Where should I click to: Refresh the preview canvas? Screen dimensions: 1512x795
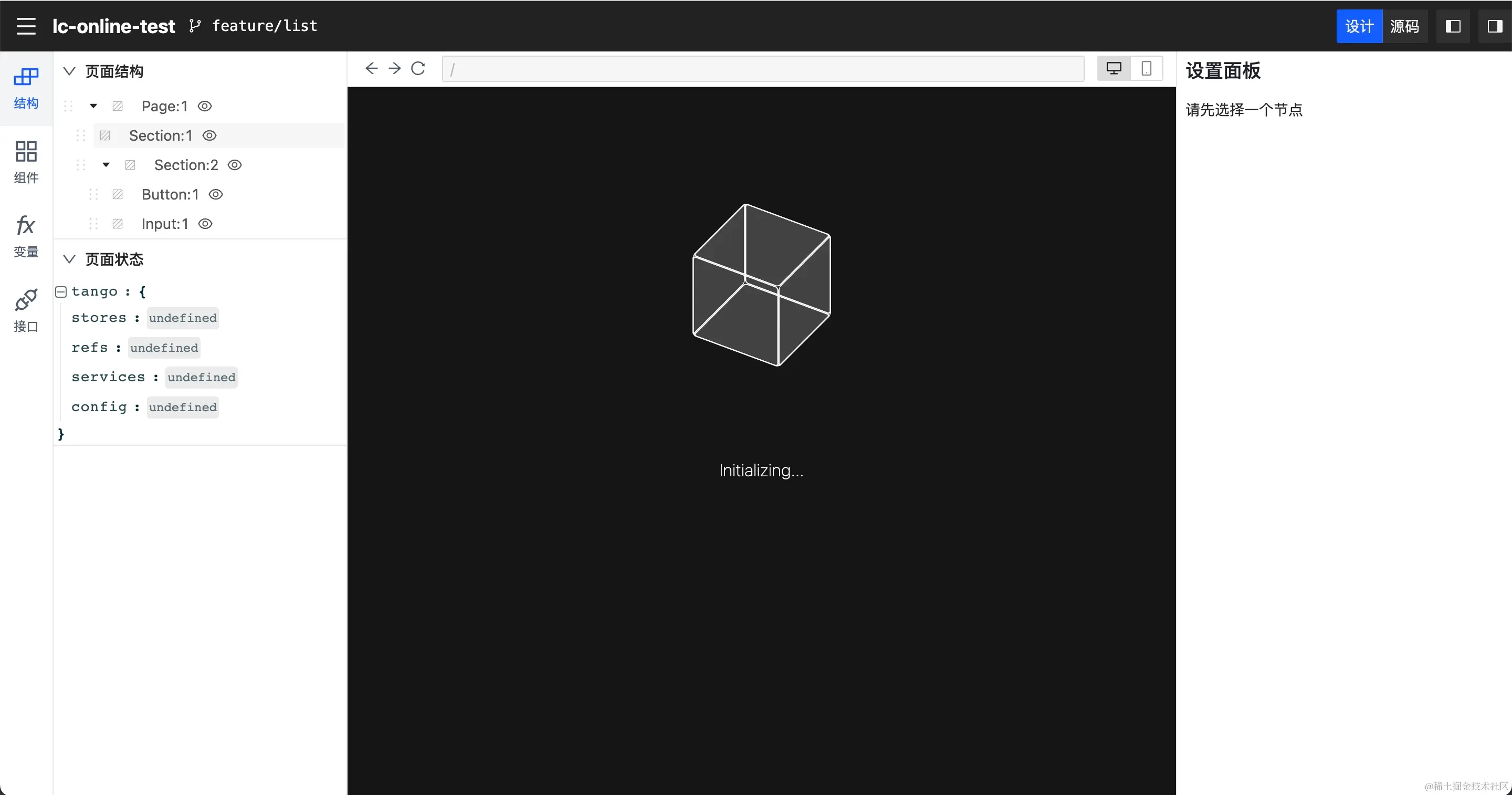pos(418,69)
